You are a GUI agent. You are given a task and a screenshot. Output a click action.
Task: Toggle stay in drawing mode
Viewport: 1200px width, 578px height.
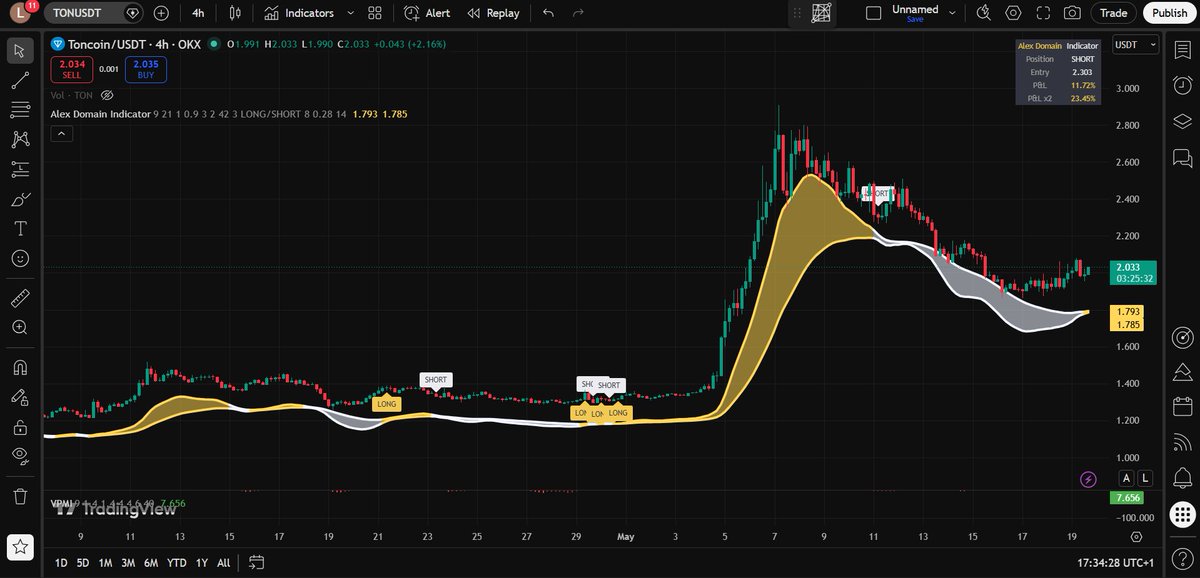20,397
